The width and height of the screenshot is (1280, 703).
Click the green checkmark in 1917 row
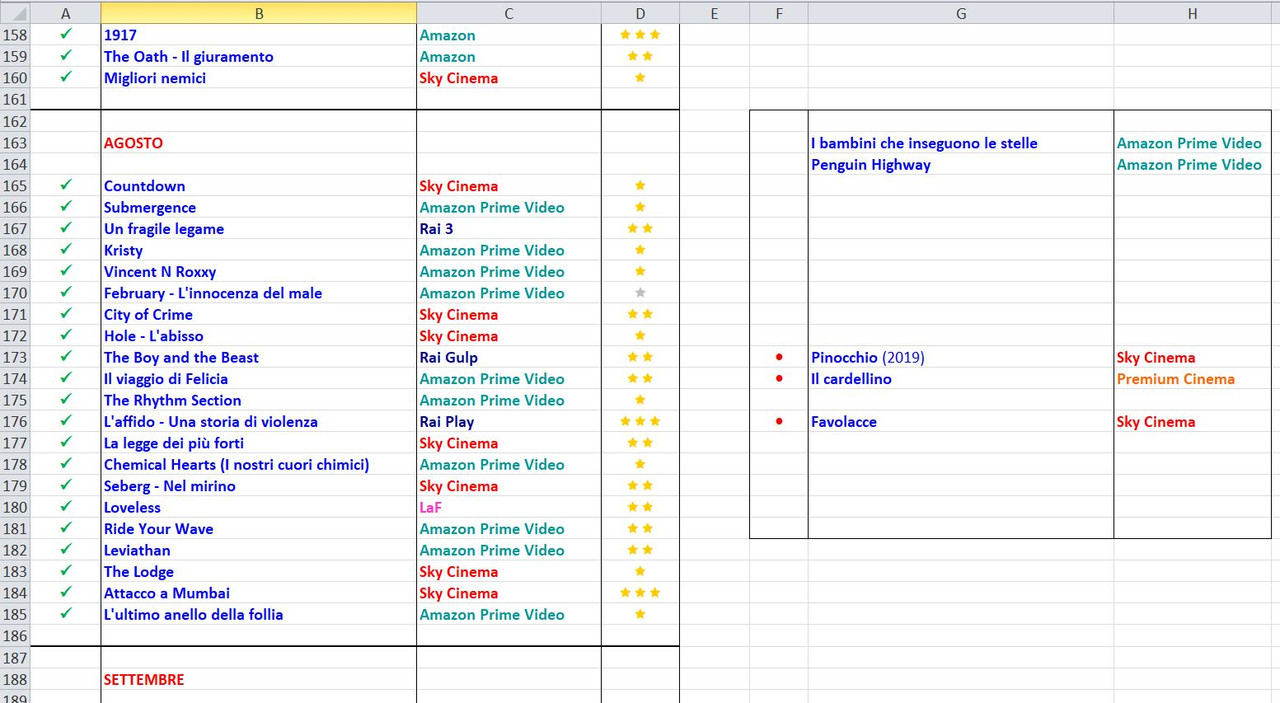point(66,34)
